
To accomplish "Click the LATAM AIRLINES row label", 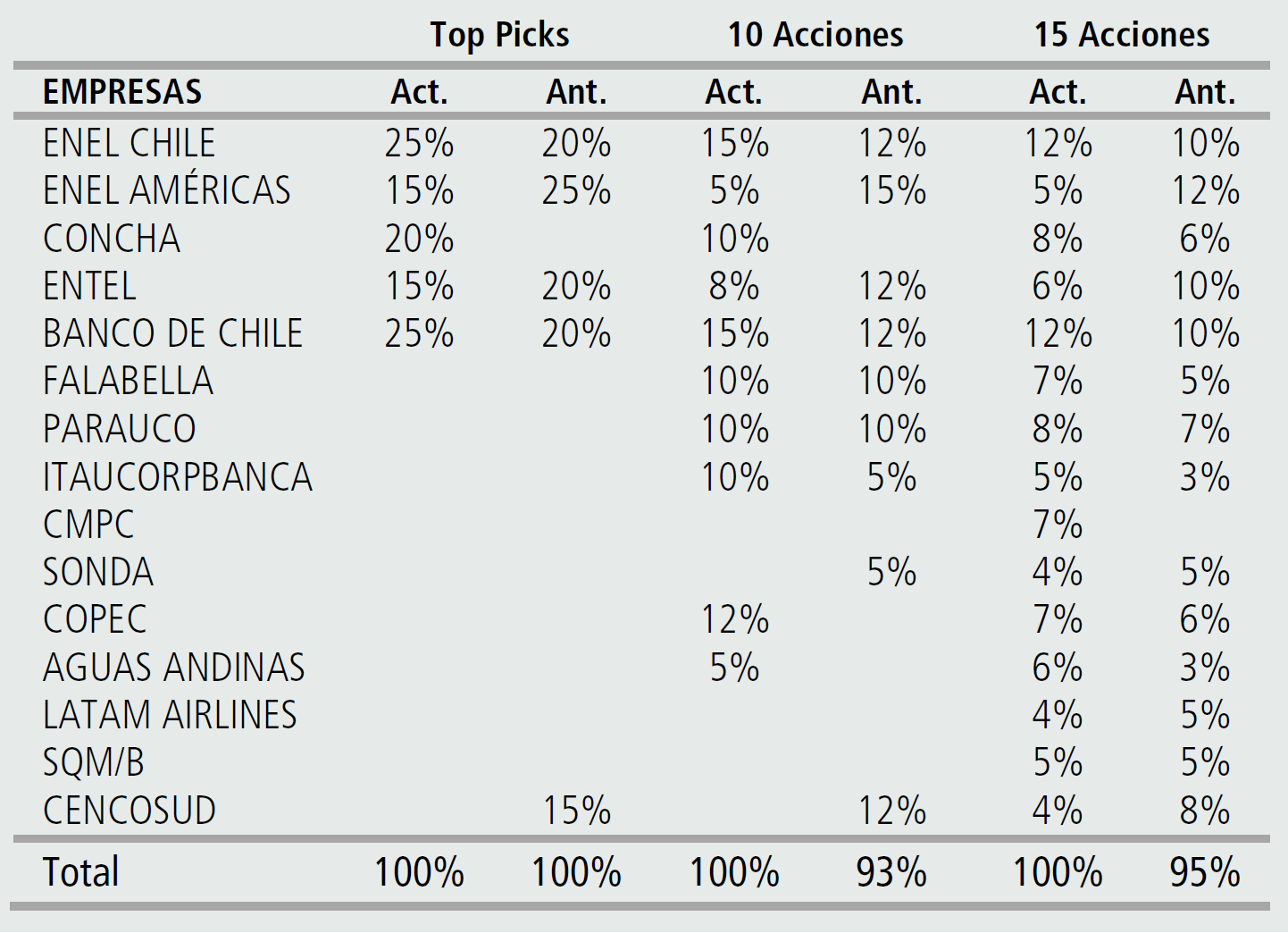I will pyautogui.click(x=170, y=715).
